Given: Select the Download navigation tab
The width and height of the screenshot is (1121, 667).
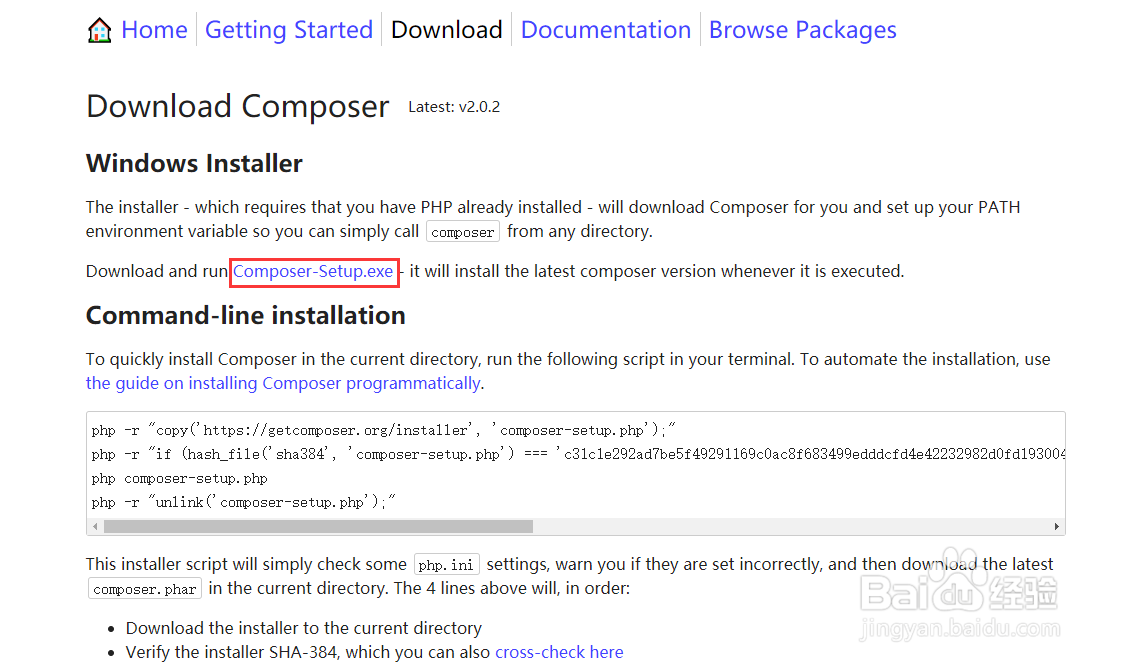Looking at the screenshot, I should [x=447, y=30].
